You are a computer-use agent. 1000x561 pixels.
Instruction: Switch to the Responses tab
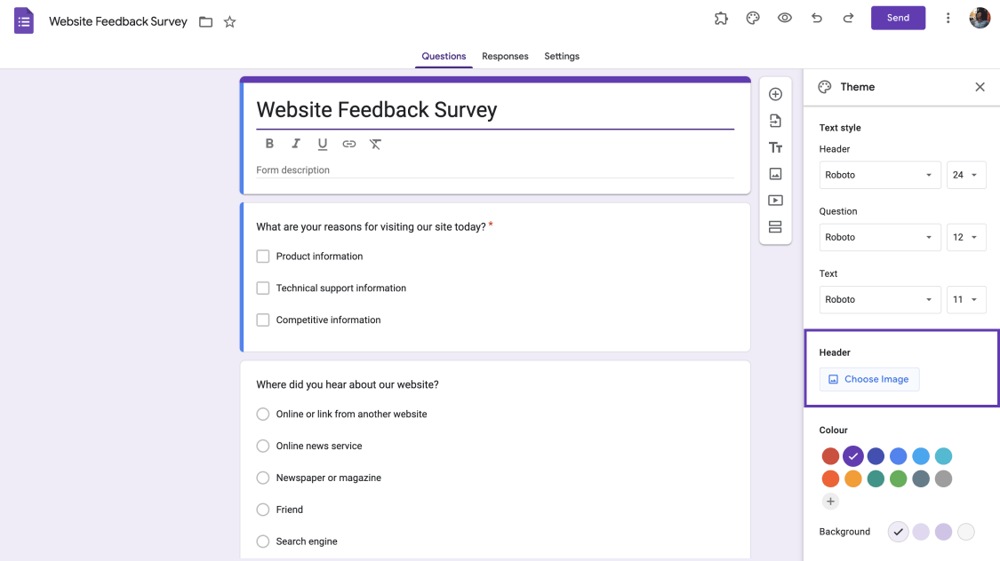point(505,56)
